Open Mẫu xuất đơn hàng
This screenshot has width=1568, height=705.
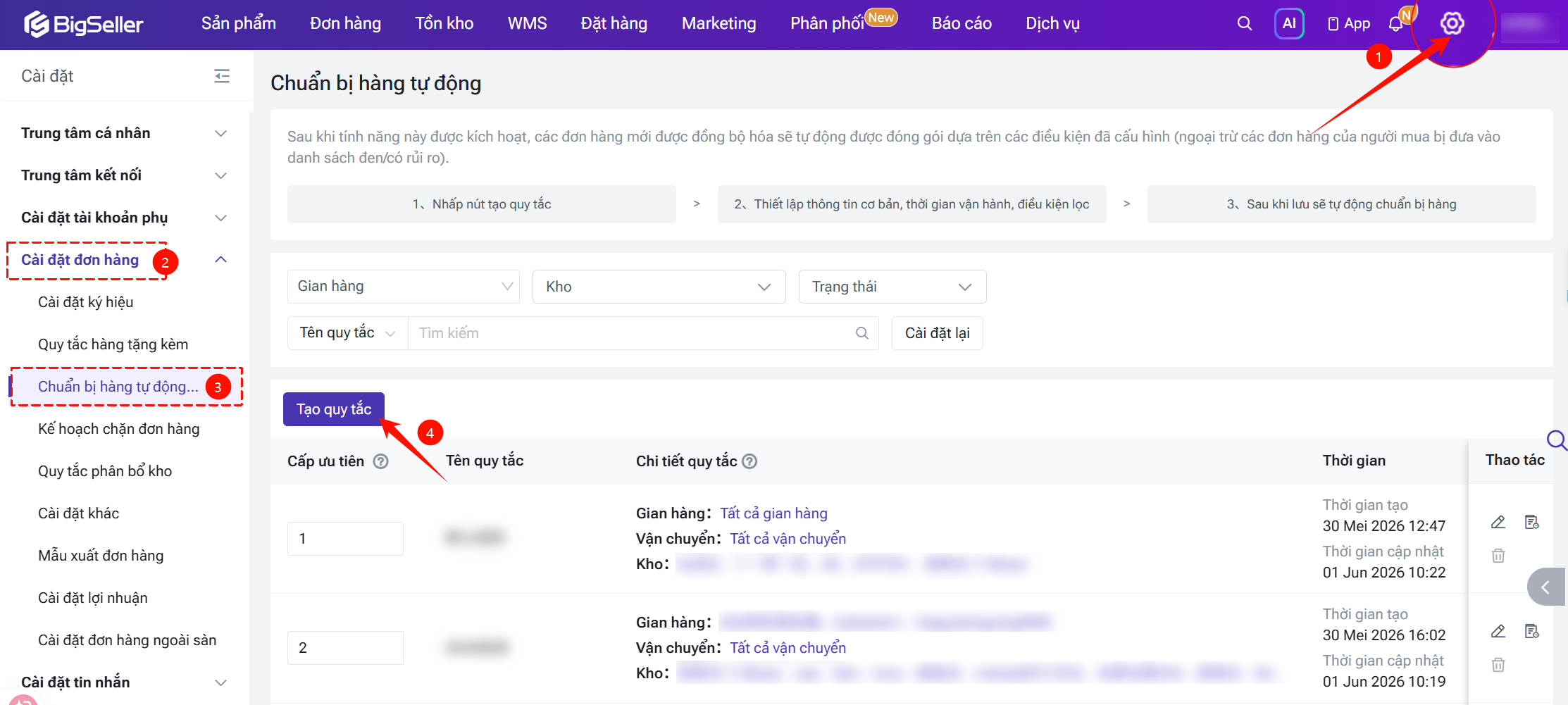click(x=101, y=556)
